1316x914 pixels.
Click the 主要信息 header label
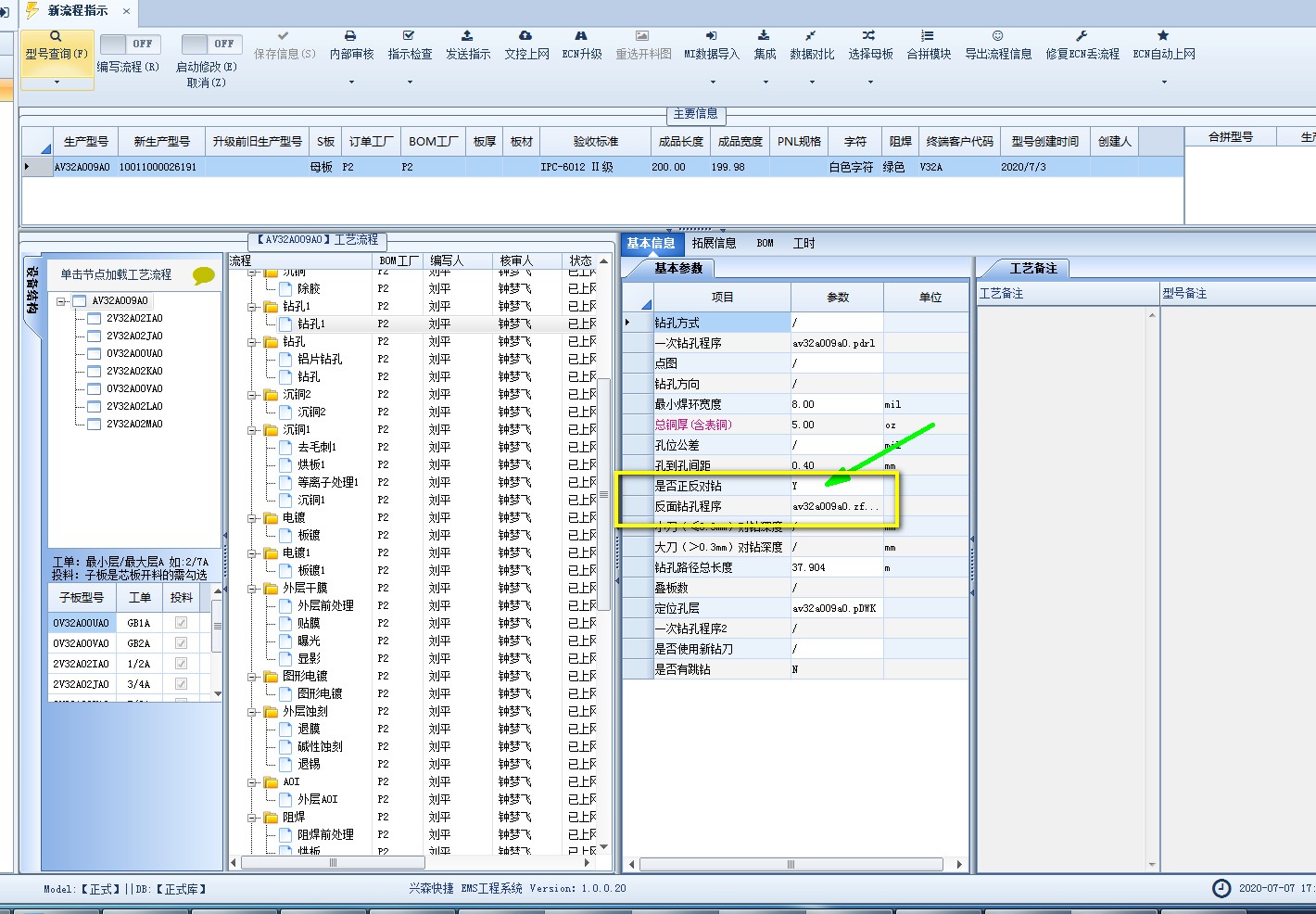coord(695,114)
